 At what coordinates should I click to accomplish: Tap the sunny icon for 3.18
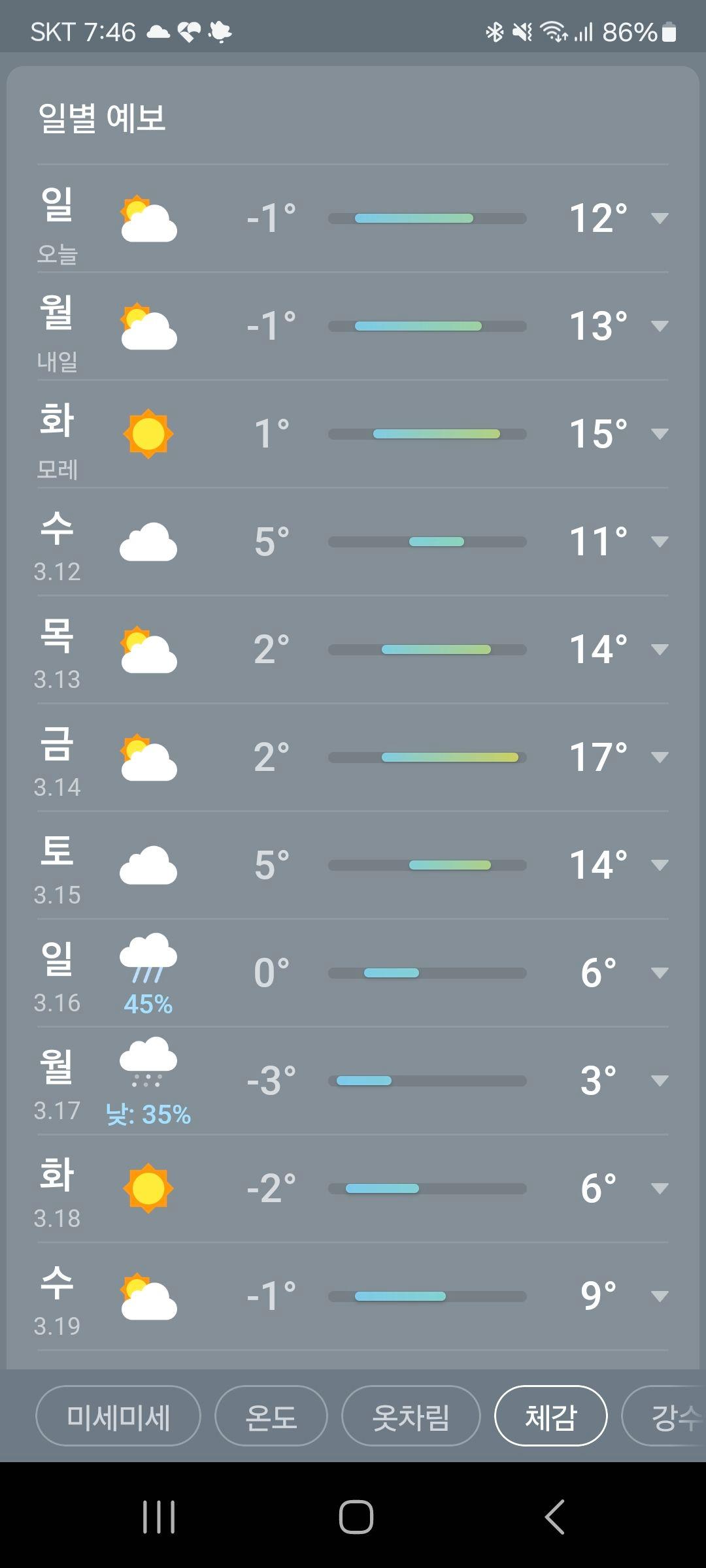pos(148,1188)
